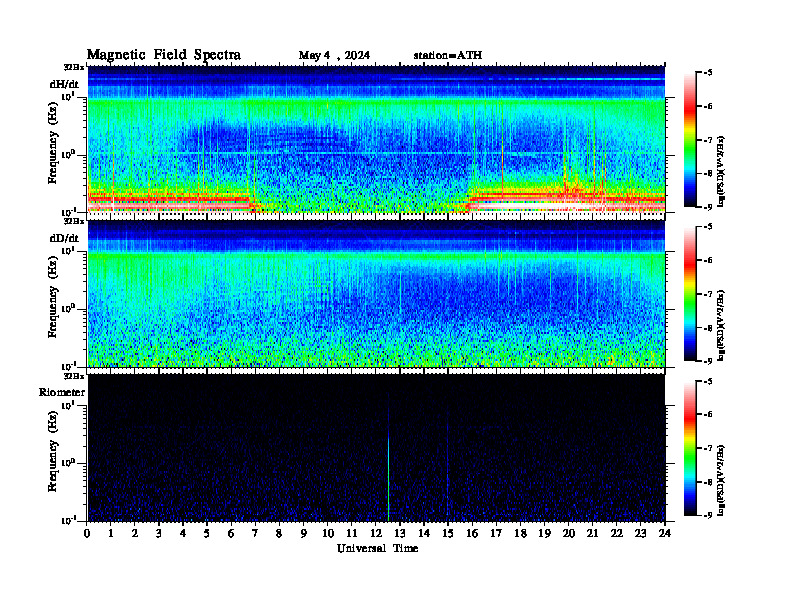
Task: Click hour tick label "10" on time axis
Action: coord(328,534)
